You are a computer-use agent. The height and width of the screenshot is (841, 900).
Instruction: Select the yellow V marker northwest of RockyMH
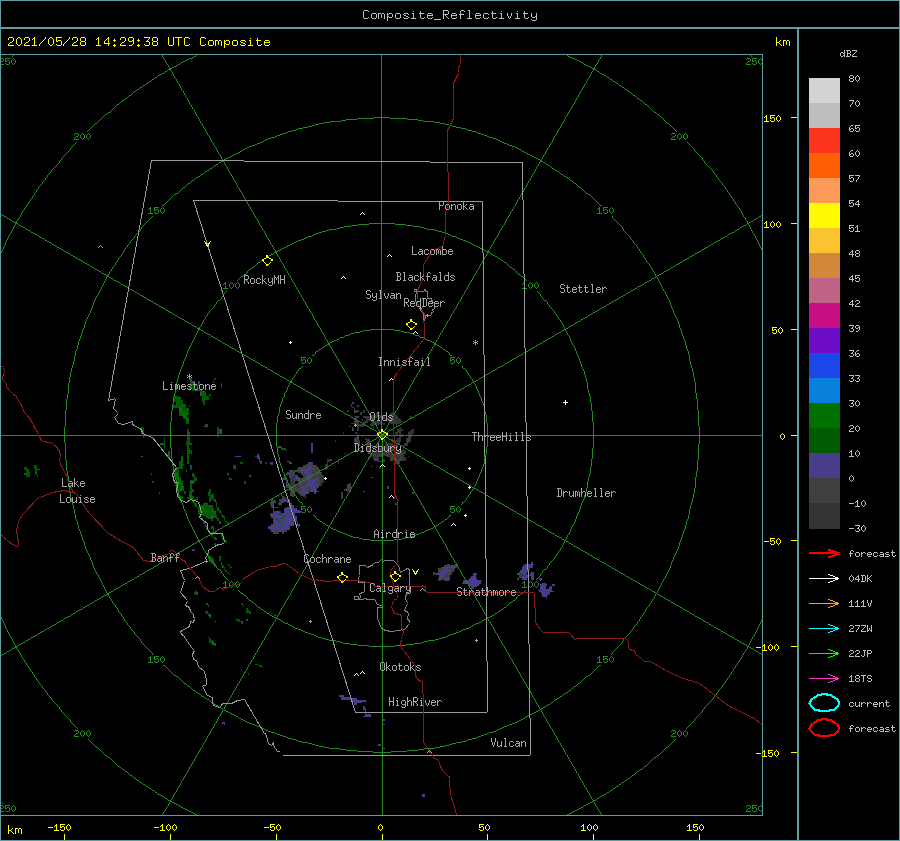pyautogui.click(x=208, y=244)
